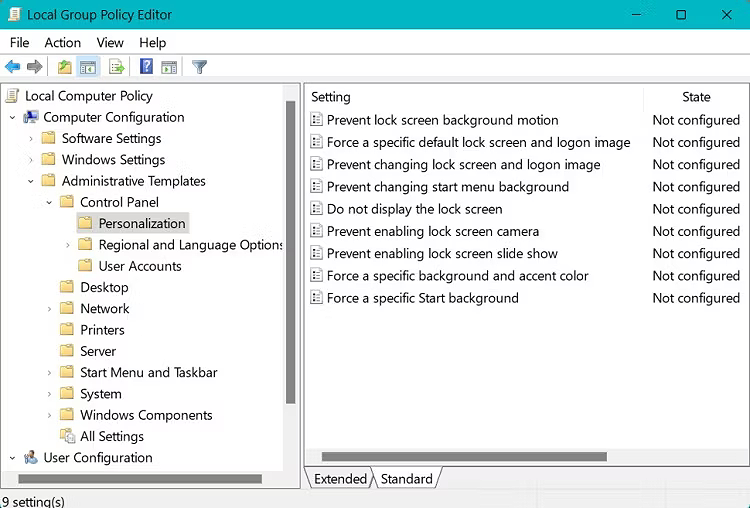
Task: Click the Up one level folder icon
Action: pyautogui.click(x=65, y=66)
